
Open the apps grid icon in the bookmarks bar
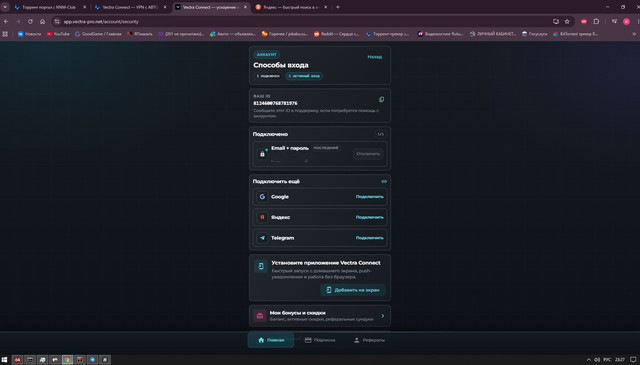[x=5, y=34]
